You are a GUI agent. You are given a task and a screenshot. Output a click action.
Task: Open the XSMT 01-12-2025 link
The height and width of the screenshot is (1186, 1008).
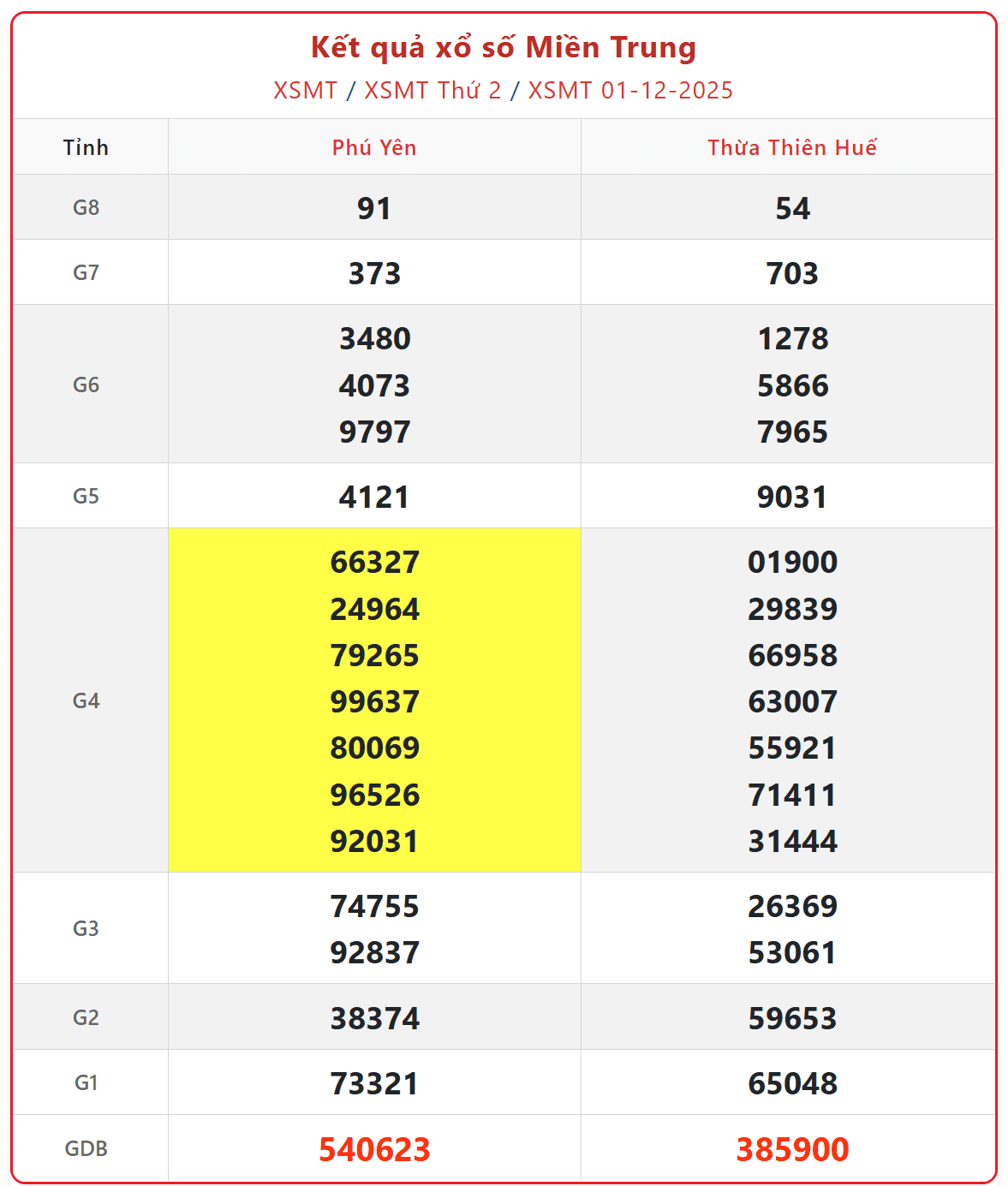click(x=630, y=91)
